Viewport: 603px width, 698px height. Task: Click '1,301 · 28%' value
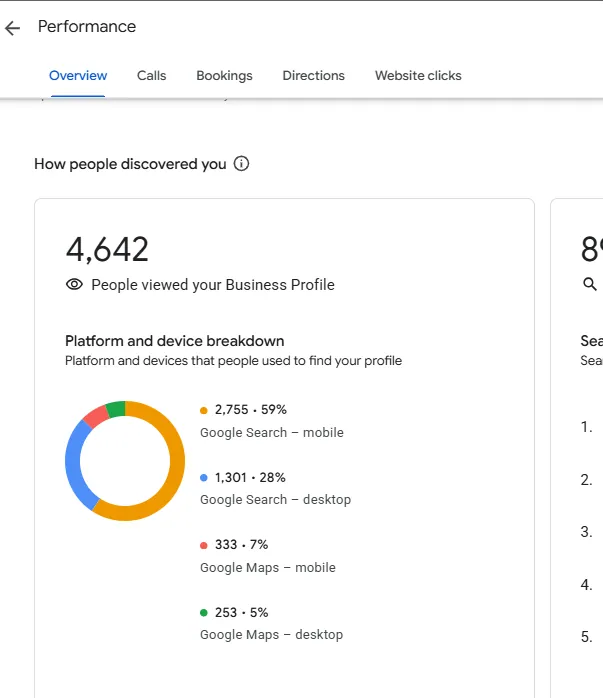click(x=250, y=478)
